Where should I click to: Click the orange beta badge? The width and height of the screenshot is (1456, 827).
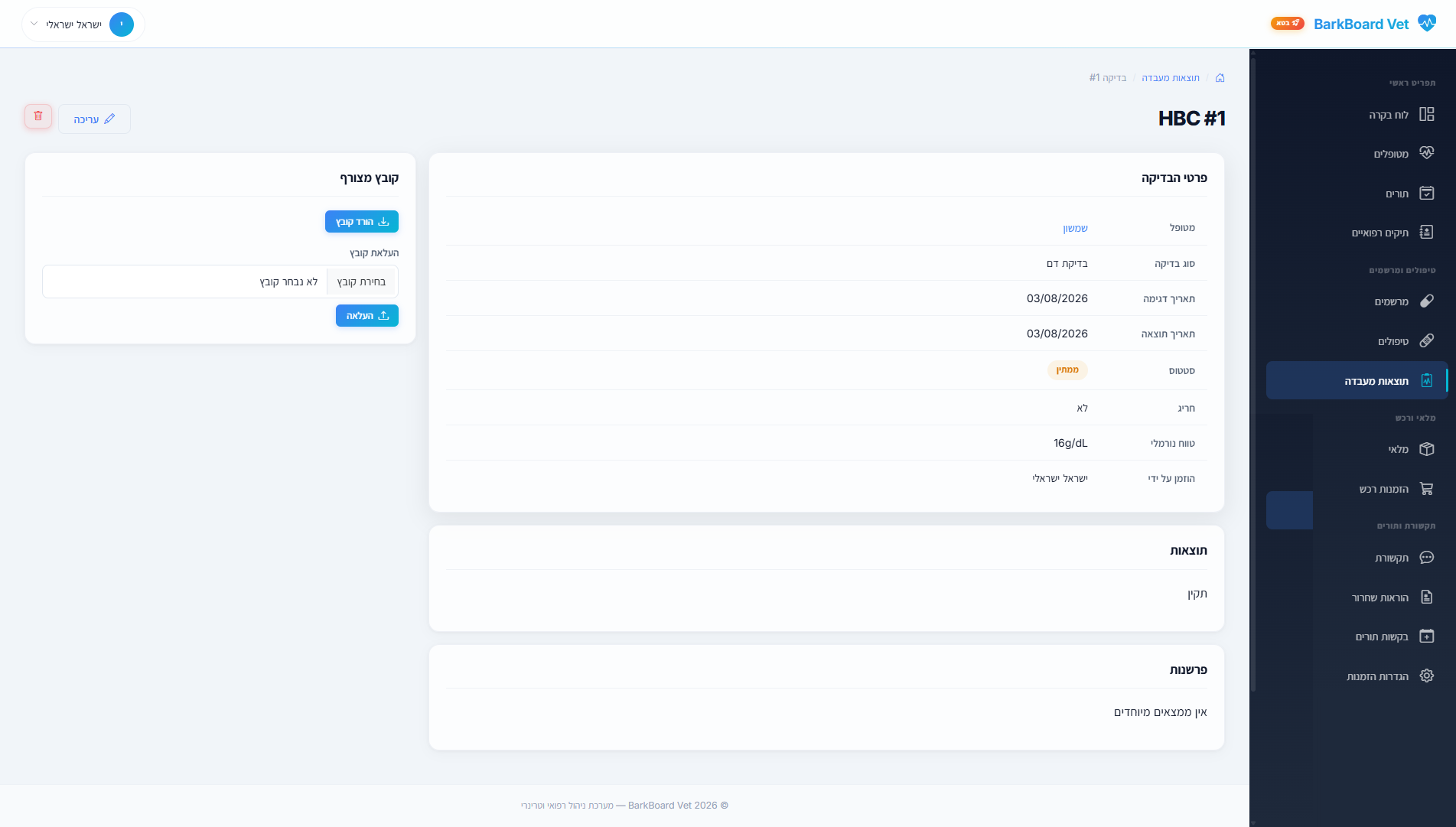(x=1288, y=23)
